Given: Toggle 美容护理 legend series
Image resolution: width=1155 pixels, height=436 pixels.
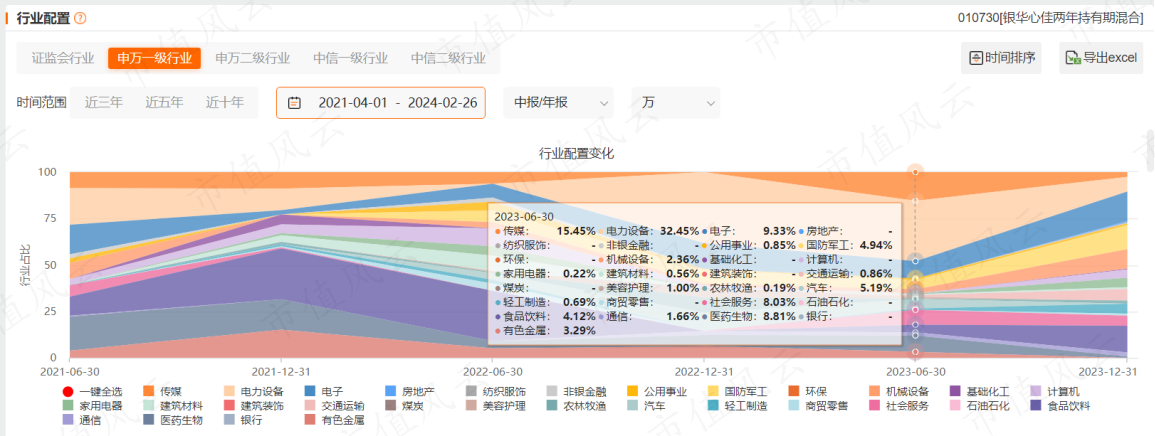Looking at the screenshot, I should click(496, 406).
